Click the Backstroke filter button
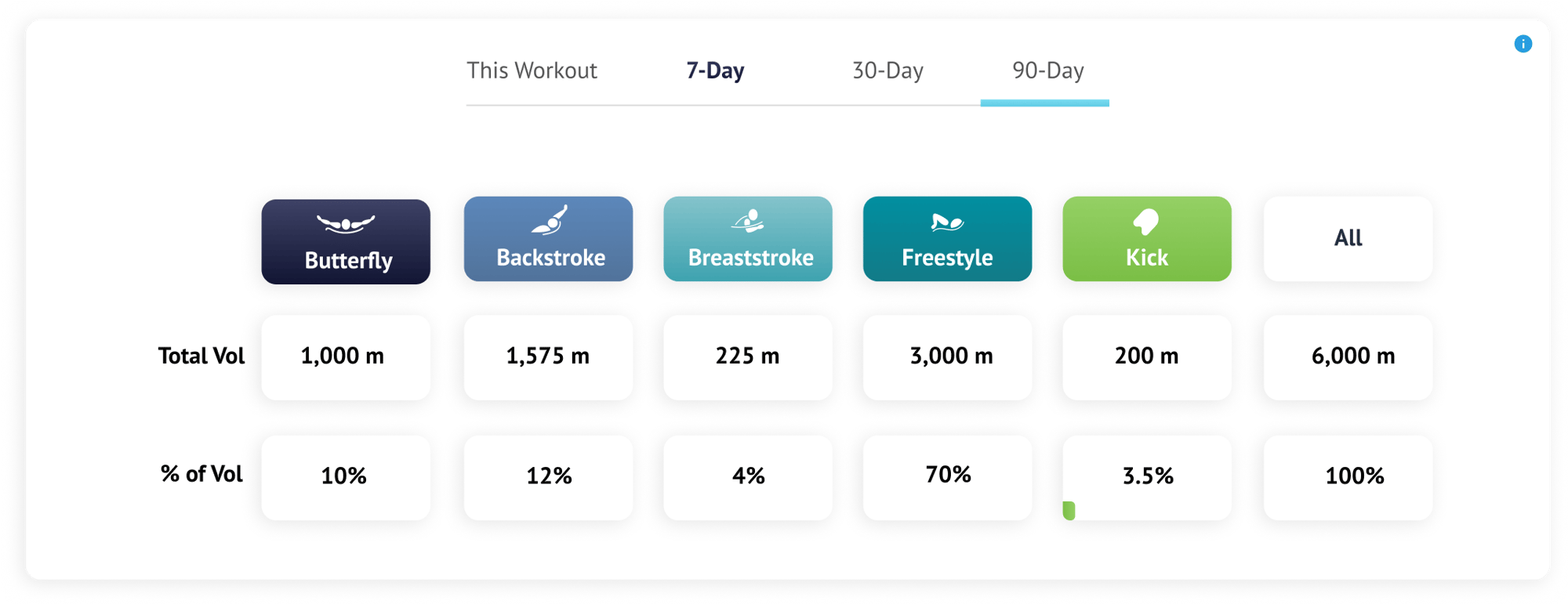The image size is (1568, 604). pyautogui.click(x=547, y=239)
